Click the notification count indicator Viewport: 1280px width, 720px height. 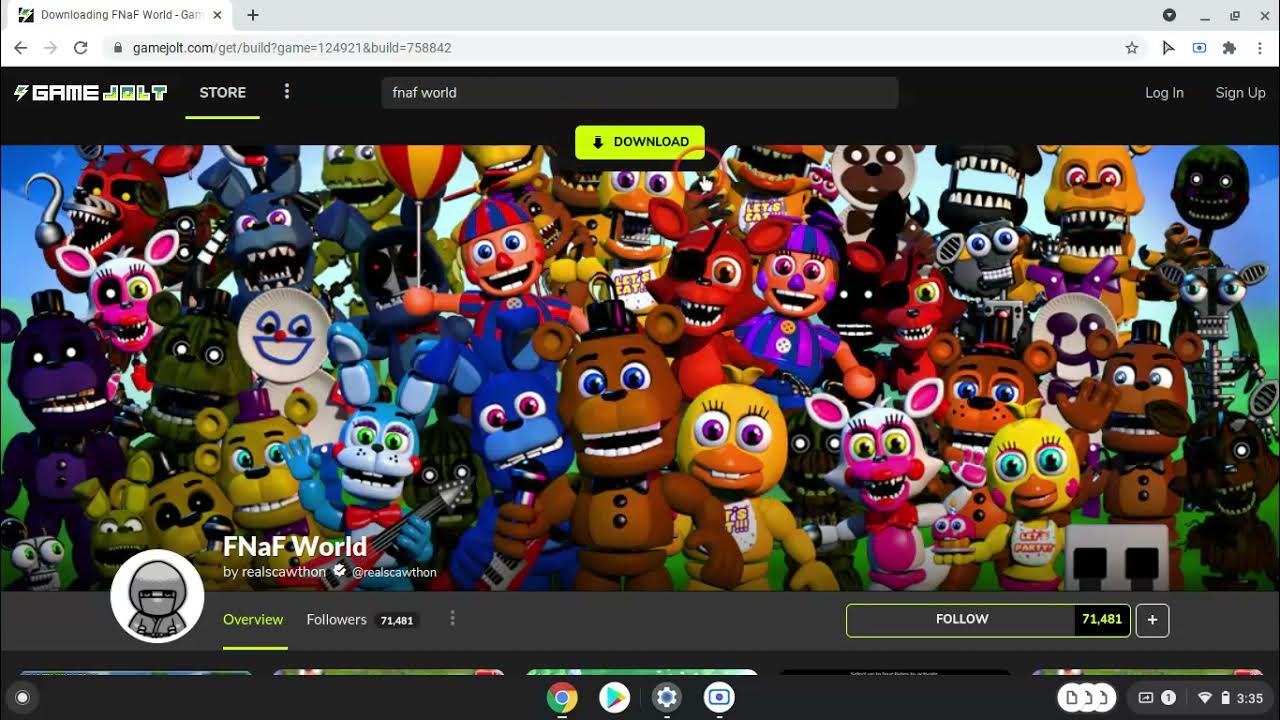point(1168,698)
